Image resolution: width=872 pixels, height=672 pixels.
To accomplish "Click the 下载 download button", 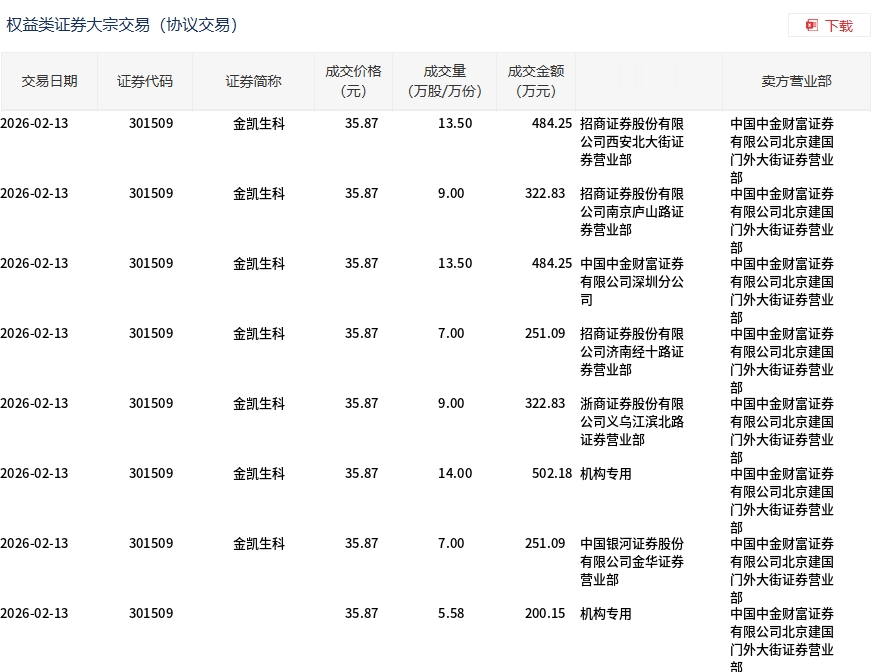I will point(829,26).
